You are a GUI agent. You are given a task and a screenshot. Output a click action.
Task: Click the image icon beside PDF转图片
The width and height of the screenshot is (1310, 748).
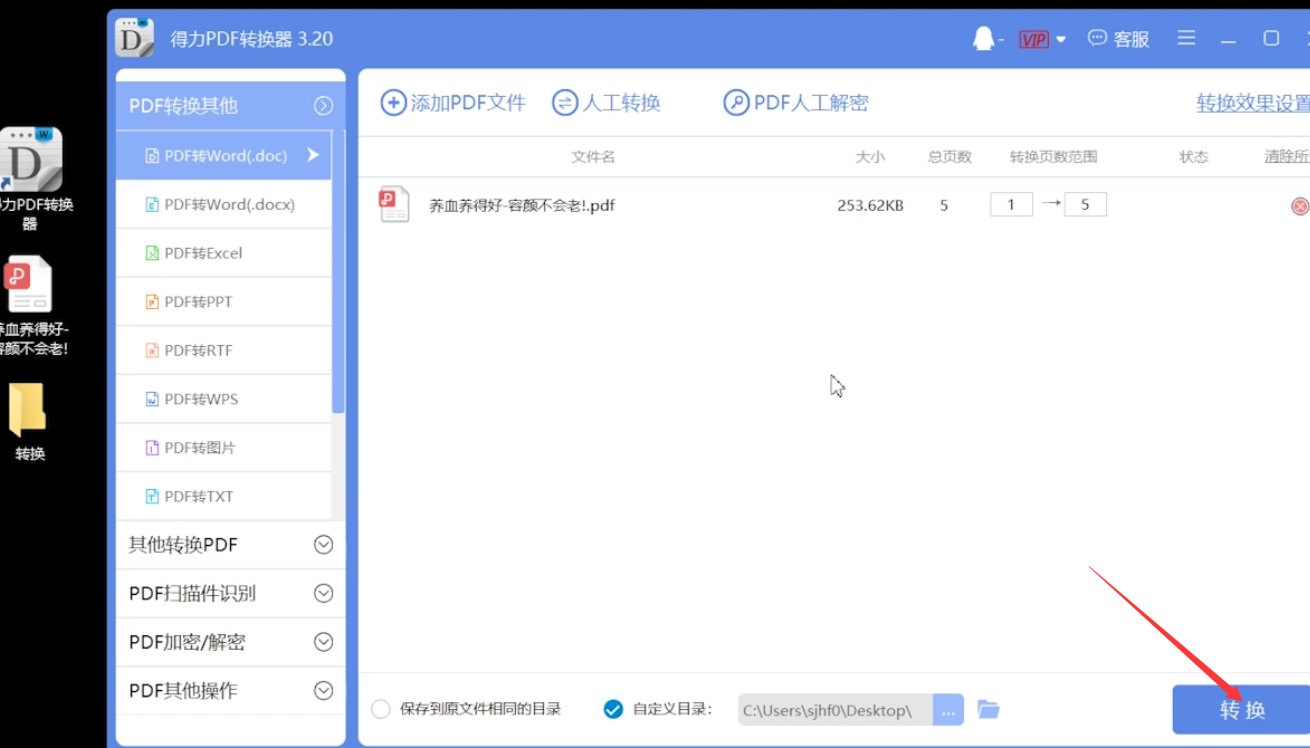(x=152, y=448)
